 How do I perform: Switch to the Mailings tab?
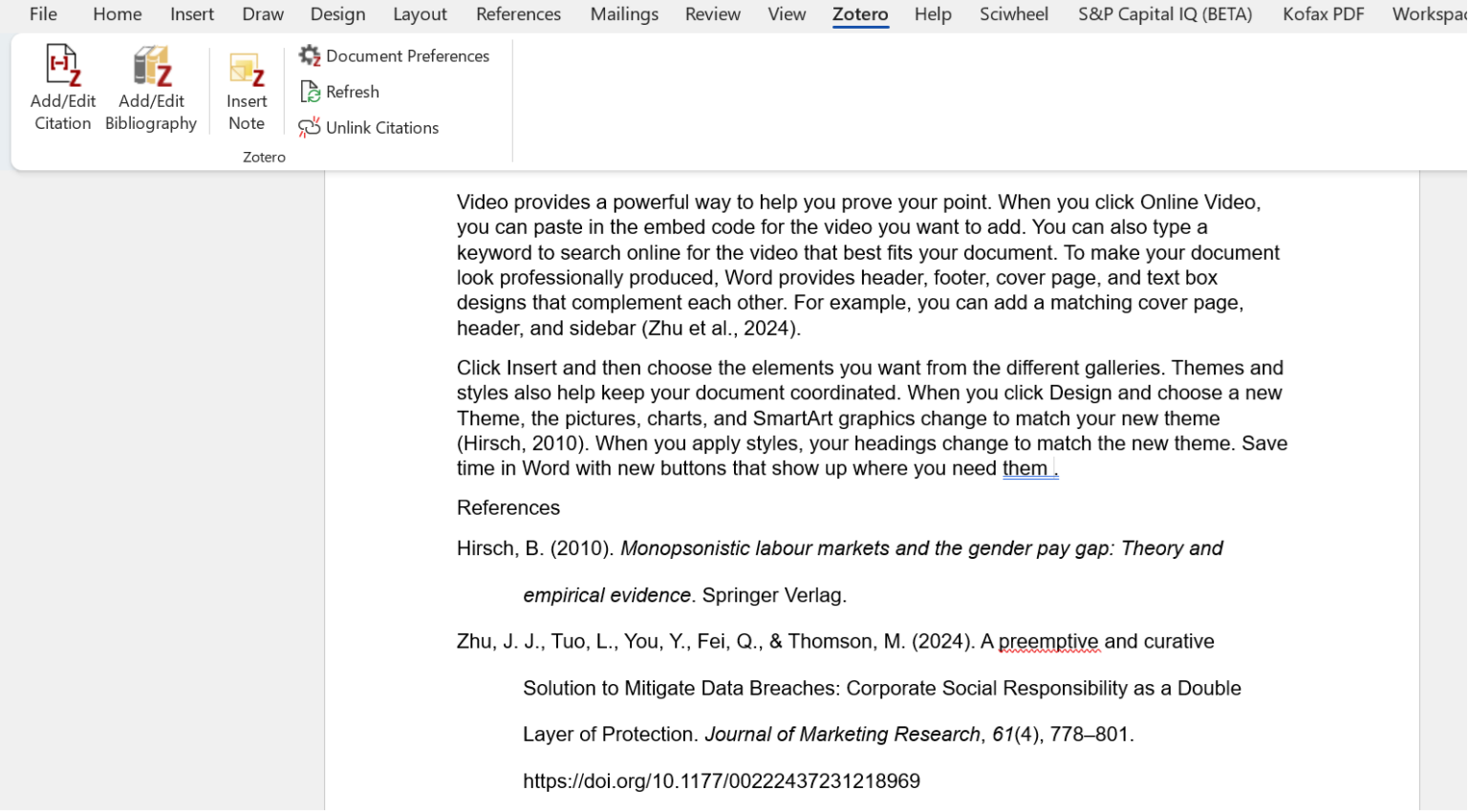(623, 14)
